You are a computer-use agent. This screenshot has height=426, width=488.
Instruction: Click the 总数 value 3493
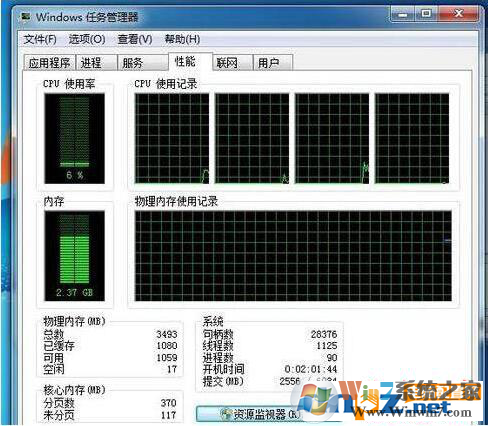(x=167, y=334)
